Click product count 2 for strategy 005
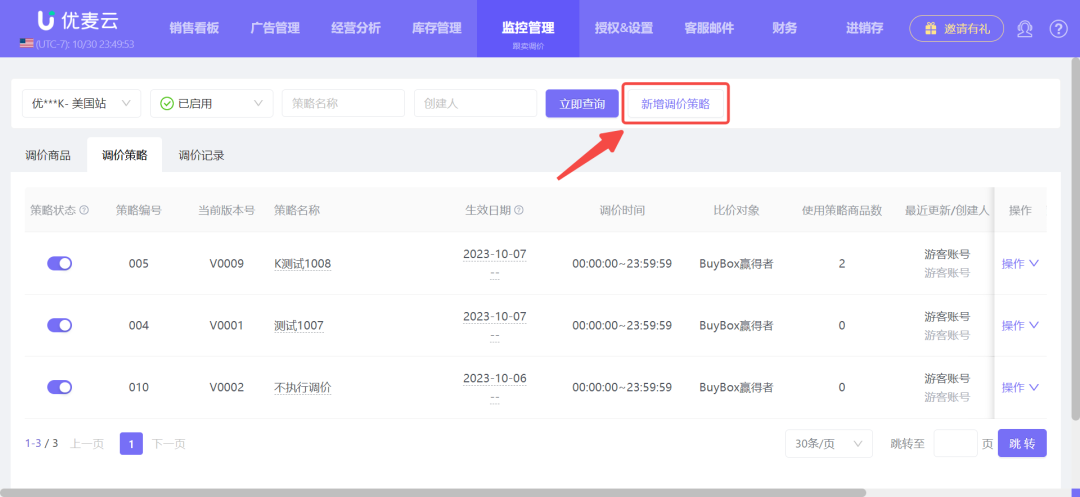Viewport: 1080px width, 497px height. tap(842, 264)
